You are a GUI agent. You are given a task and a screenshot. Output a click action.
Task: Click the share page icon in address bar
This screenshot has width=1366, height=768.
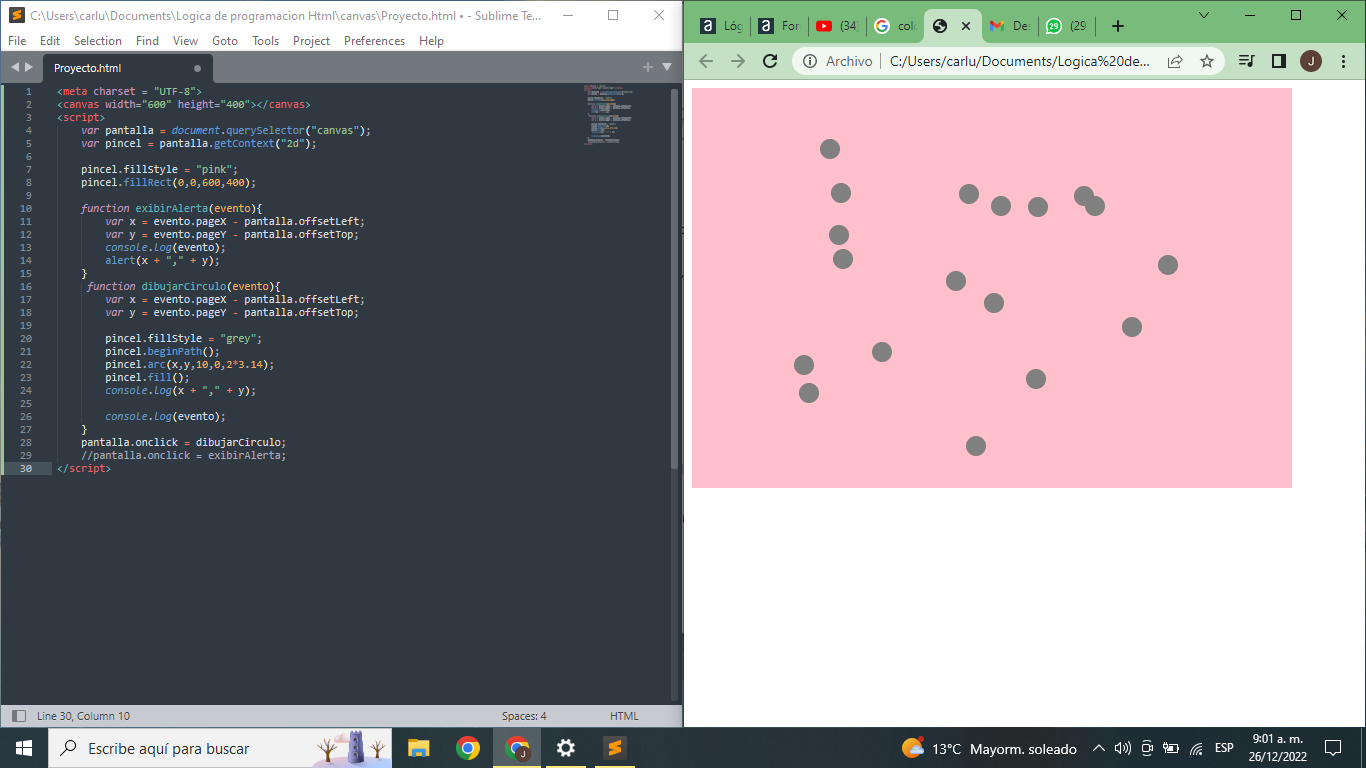(x=1175, y=61)
